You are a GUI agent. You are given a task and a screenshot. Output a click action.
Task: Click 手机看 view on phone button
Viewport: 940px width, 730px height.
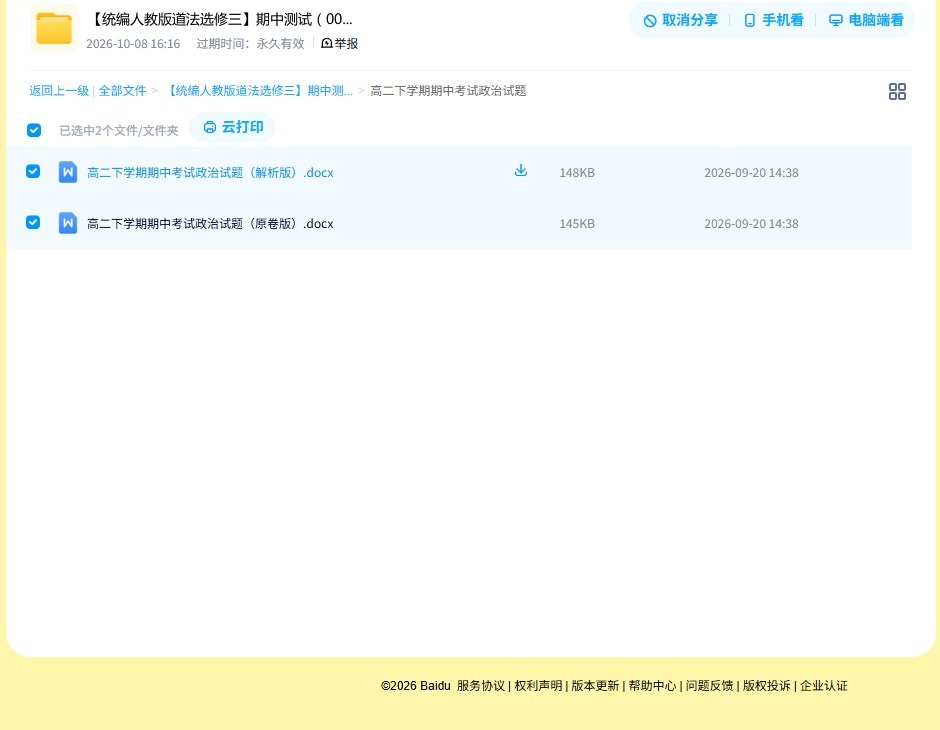coord(773,20)
